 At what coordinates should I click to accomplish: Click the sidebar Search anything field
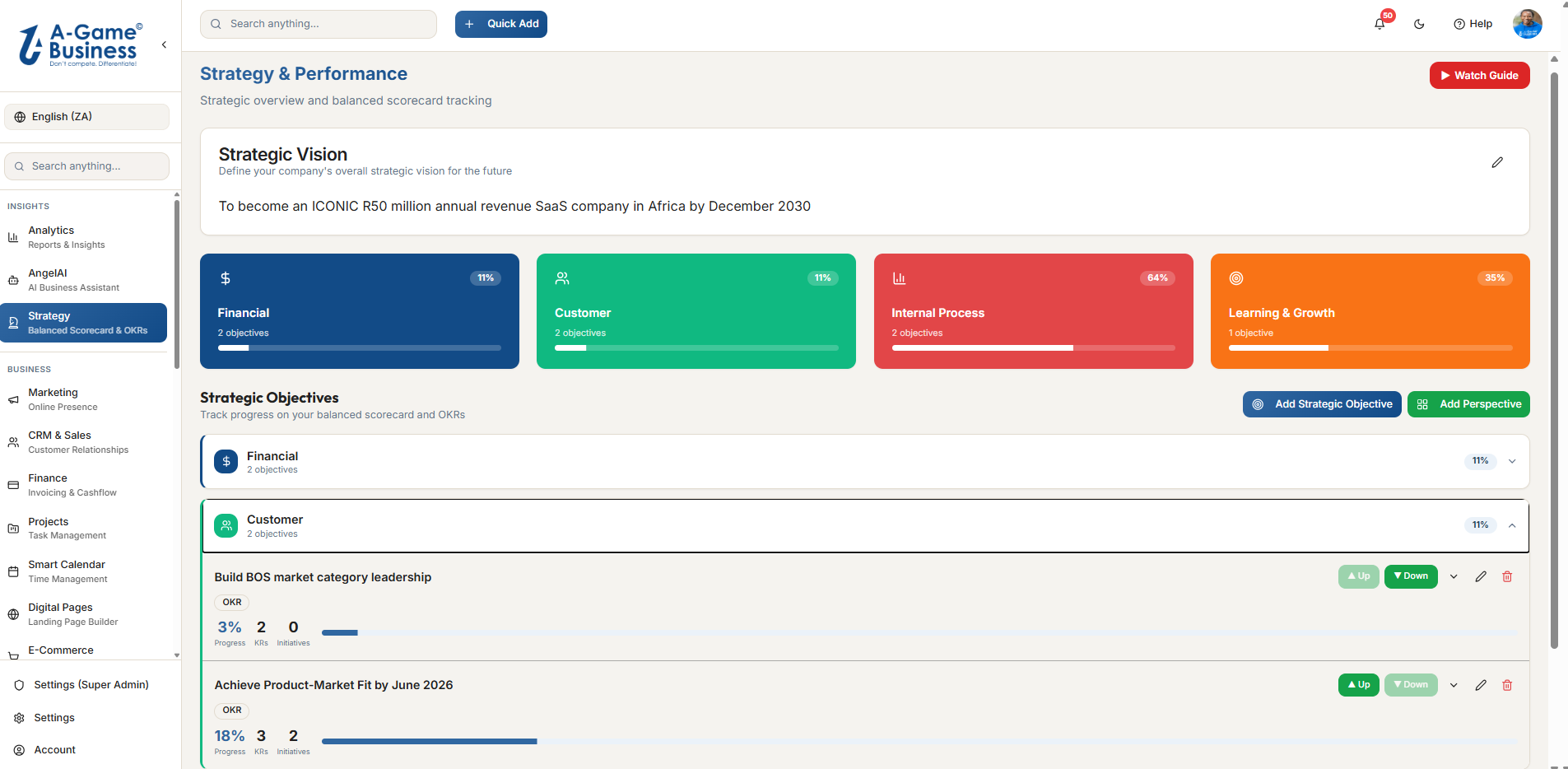[x=87, y=166]
